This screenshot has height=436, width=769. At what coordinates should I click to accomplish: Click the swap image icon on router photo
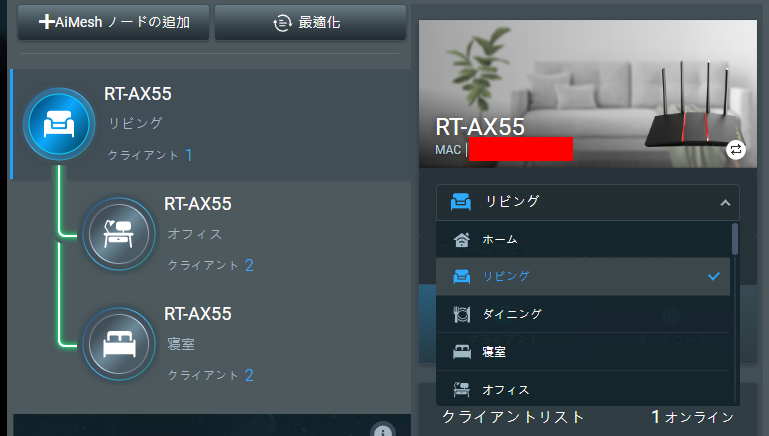tap(736, 150)
